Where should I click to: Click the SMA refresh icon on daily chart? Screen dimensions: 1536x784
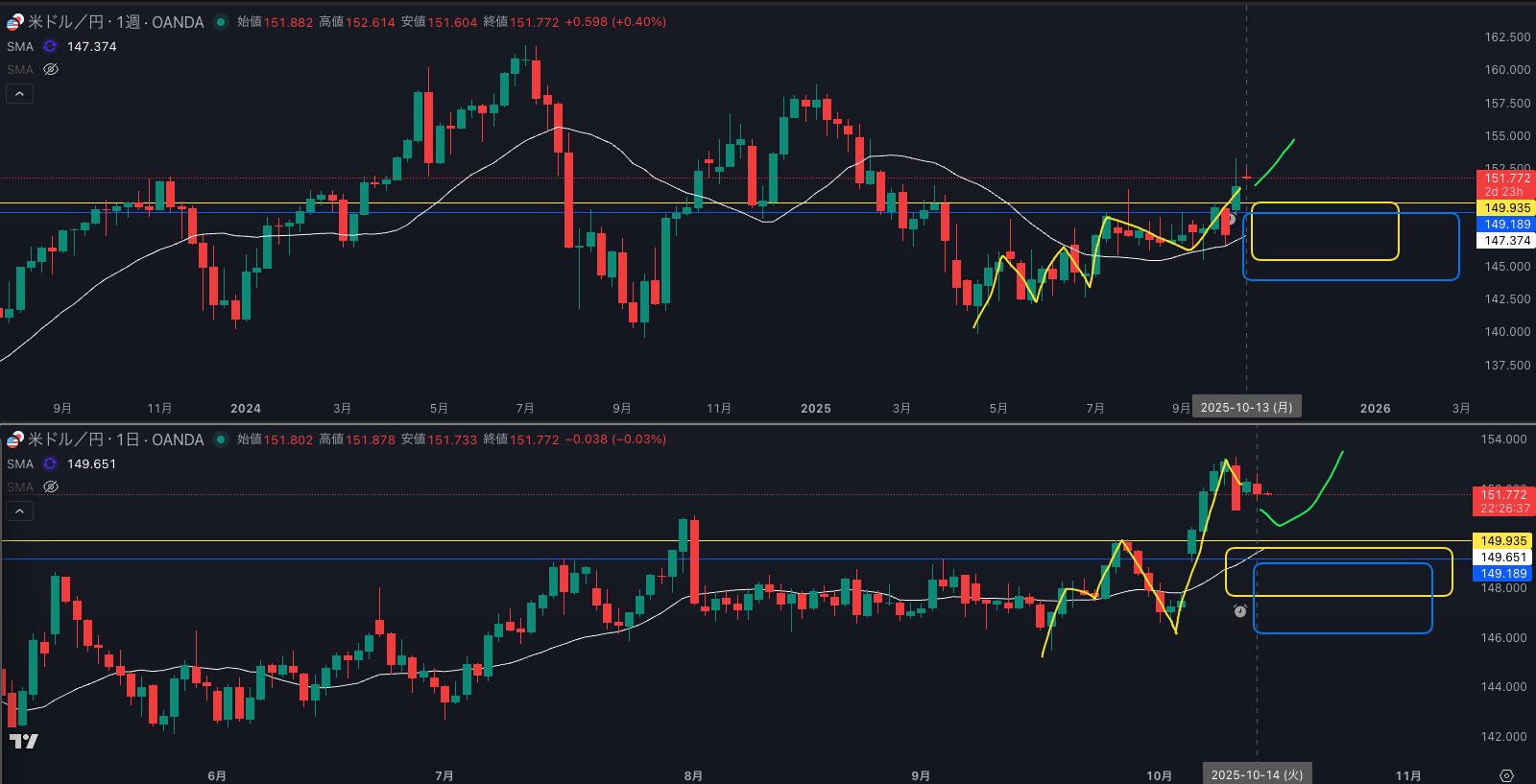50,463
